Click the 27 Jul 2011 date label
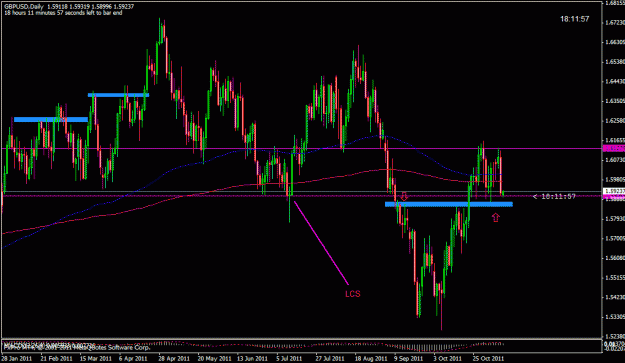The height and width of the screenshot is (363, 625). [x=330, y=358]
